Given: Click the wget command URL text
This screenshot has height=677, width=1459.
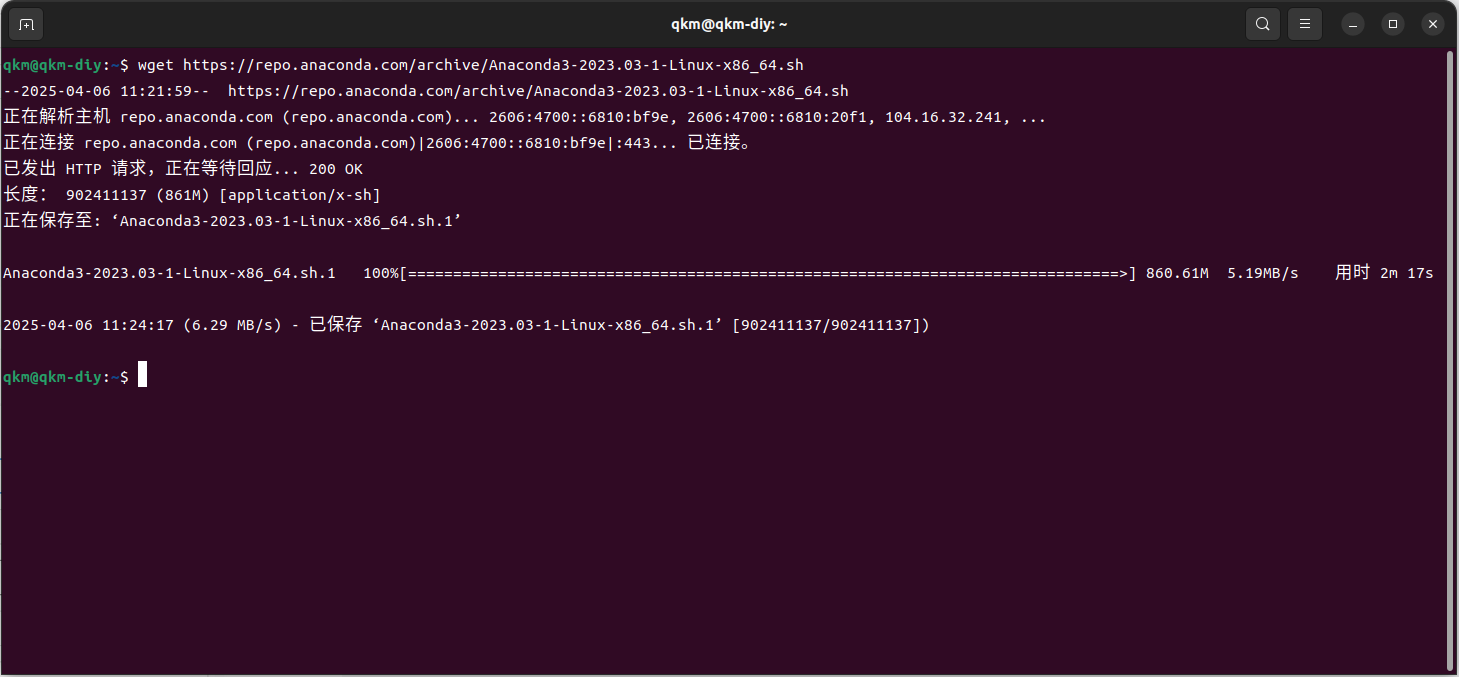Looking at the screenshot, I should (493, 65).
